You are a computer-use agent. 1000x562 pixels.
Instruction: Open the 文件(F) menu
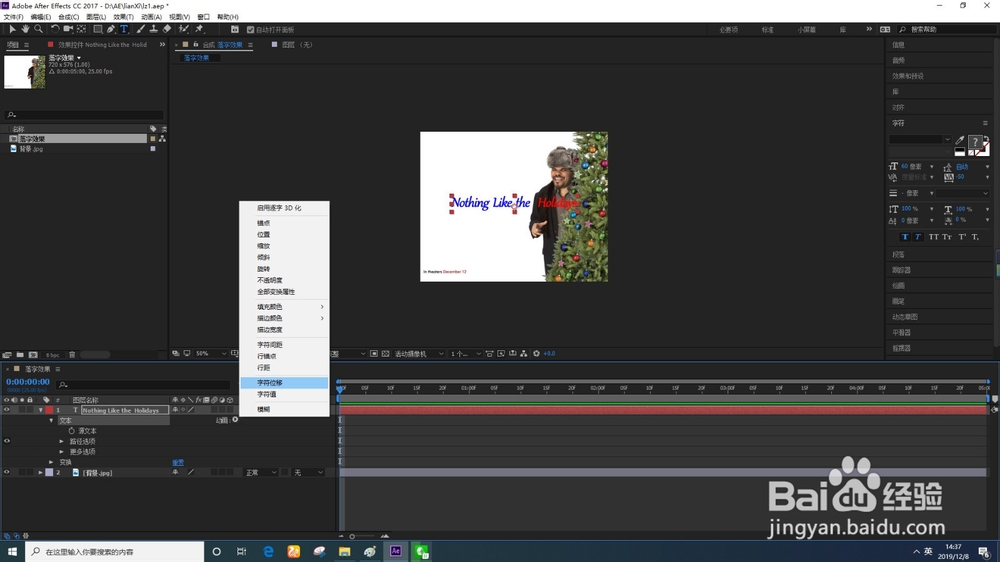pos(13,17)
